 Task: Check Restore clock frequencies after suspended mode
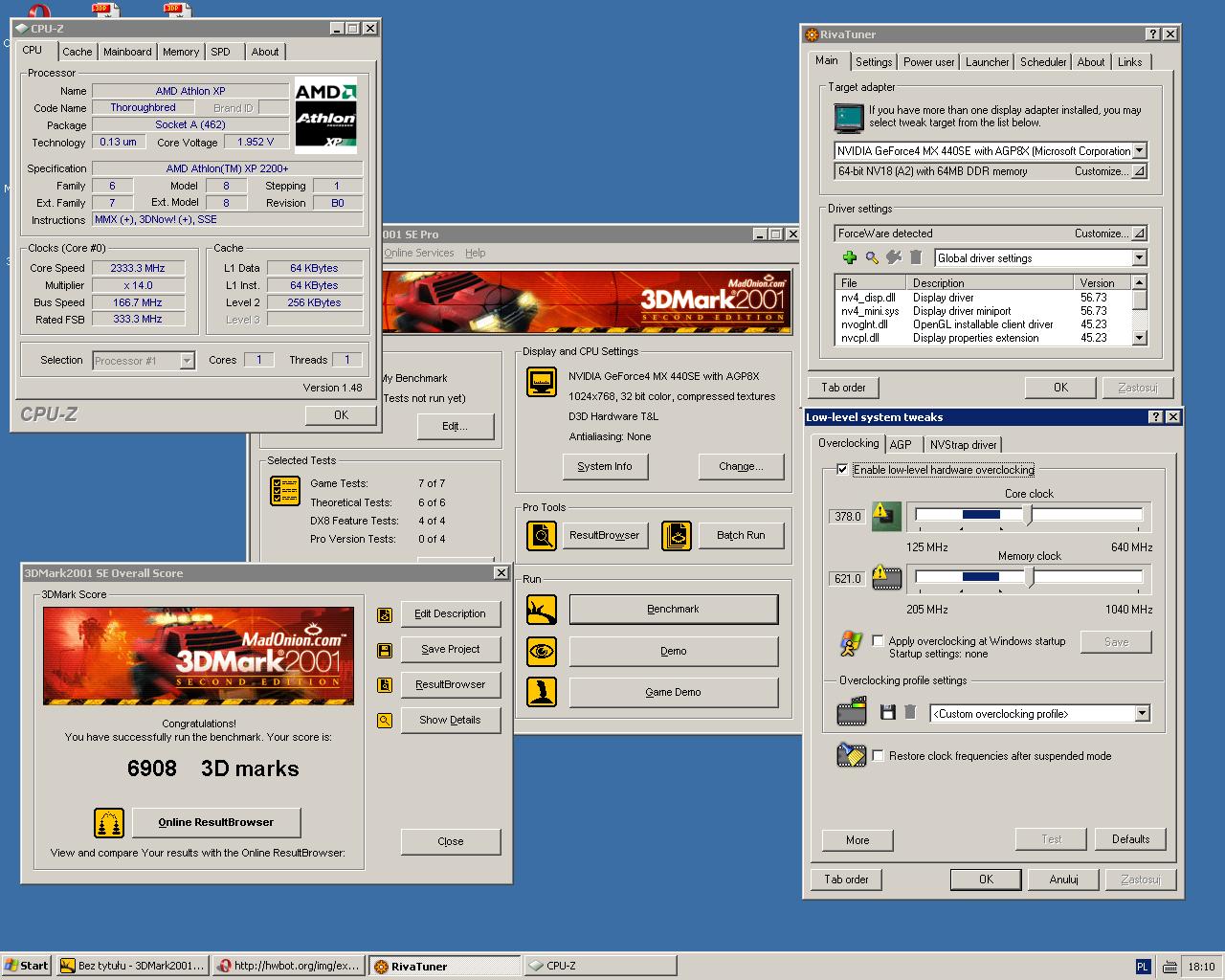[x=878, y=756]
